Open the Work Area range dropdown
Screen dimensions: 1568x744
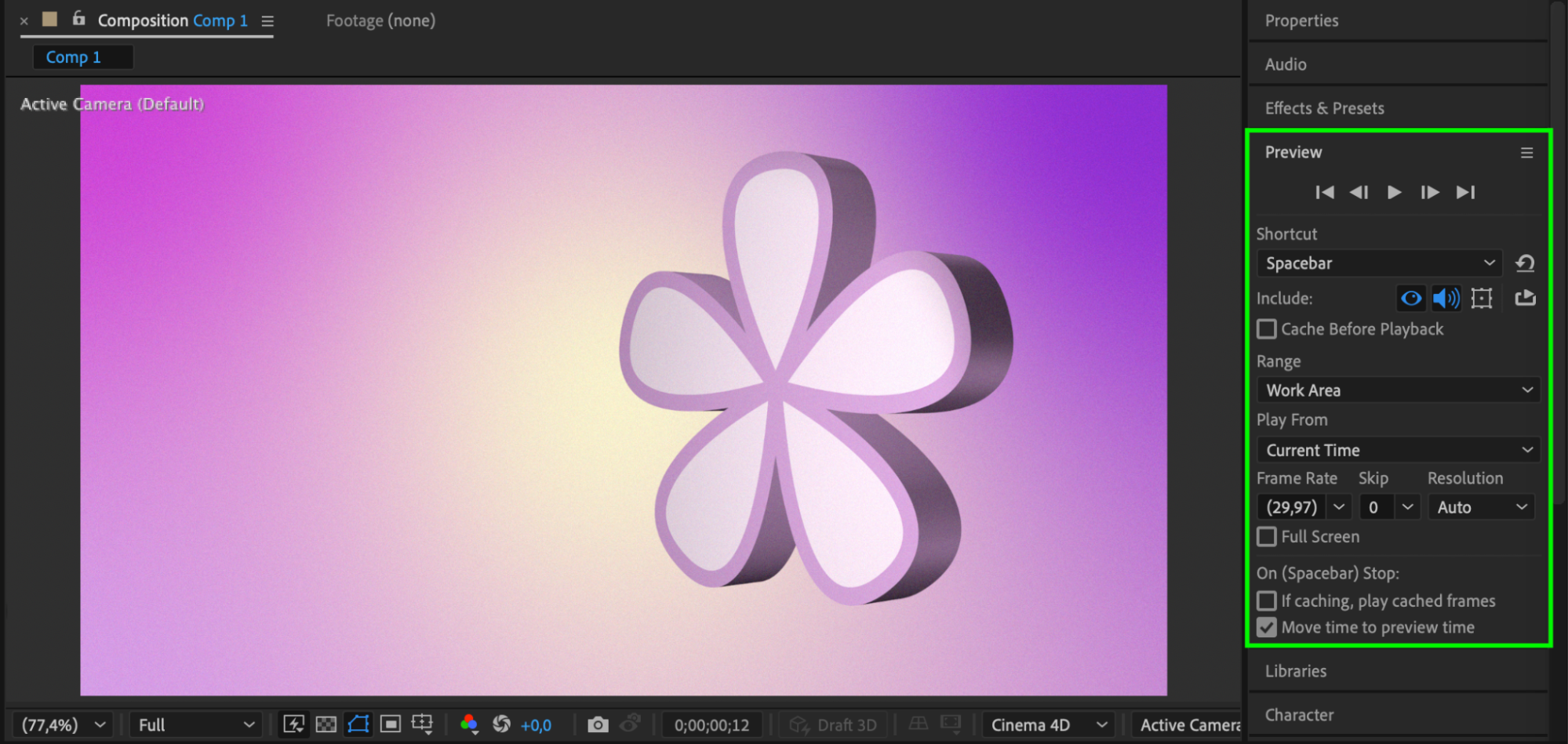(1398, 390)
